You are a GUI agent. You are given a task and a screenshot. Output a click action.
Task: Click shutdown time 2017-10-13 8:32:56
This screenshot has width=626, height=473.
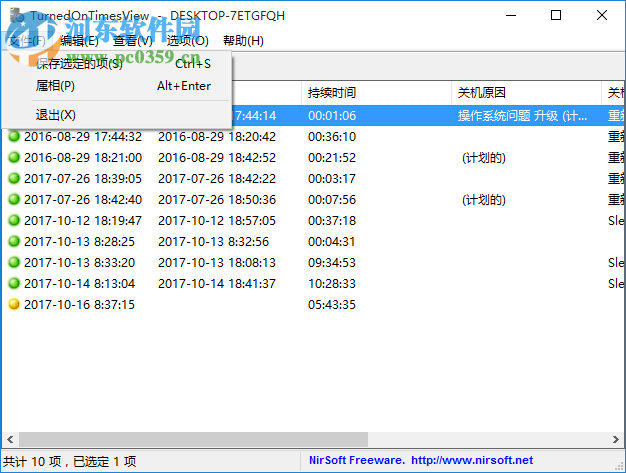(x=213, y=242)
